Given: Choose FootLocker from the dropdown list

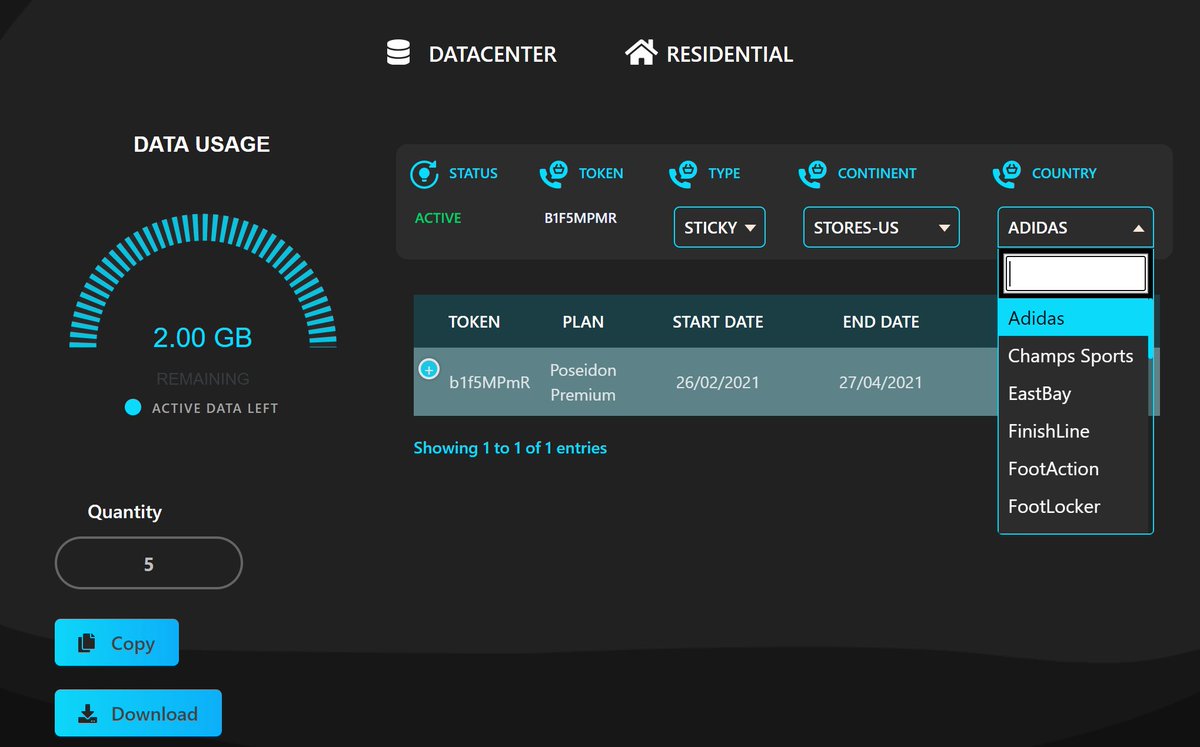Looking at the screenshot, I should click(x=1073, y=506).
